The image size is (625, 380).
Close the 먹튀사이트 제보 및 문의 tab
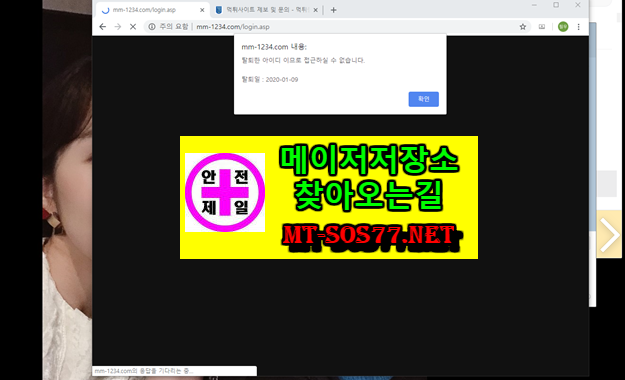click(315, 10)
